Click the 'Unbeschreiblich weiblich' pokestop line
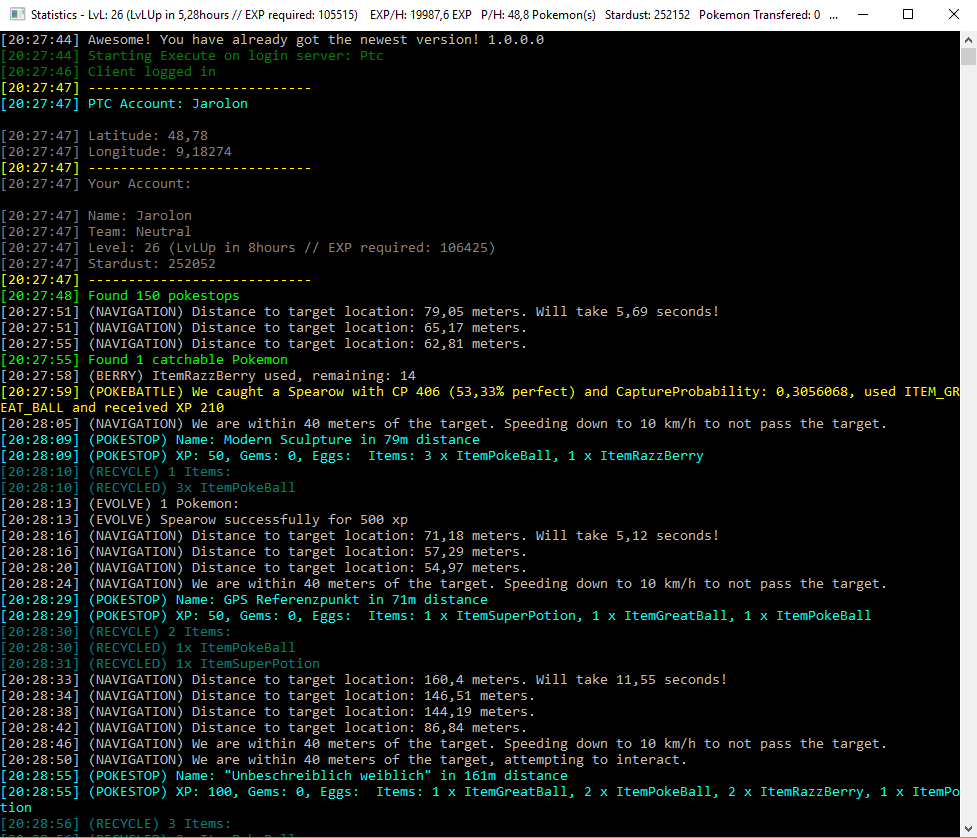This screenshot has height=838, width=977. (327, 776)
